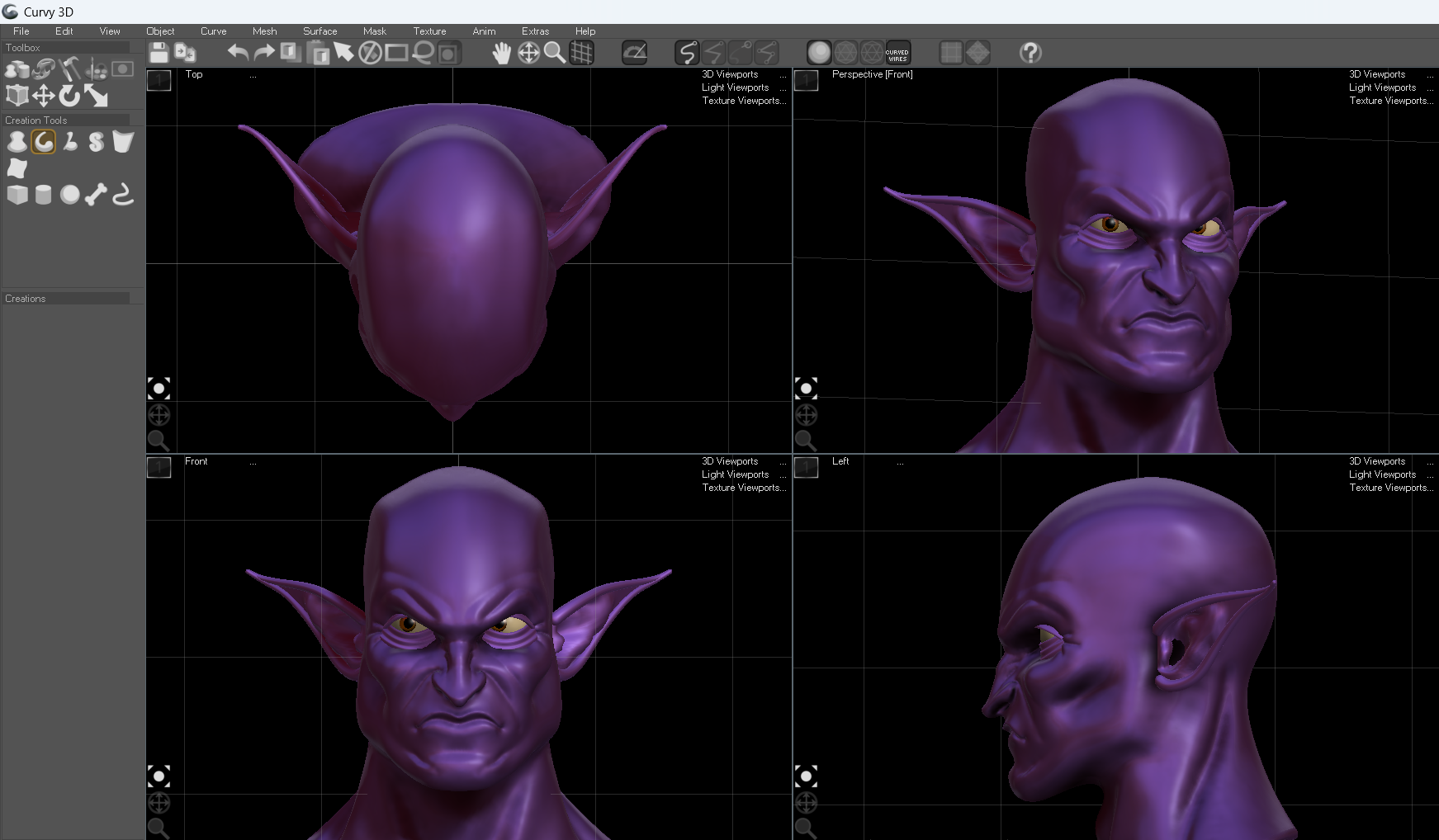The height and width of the screenshot is (840, 1439).
Task: Choose the rectangle selection tool
Action: tap(396, 53)
